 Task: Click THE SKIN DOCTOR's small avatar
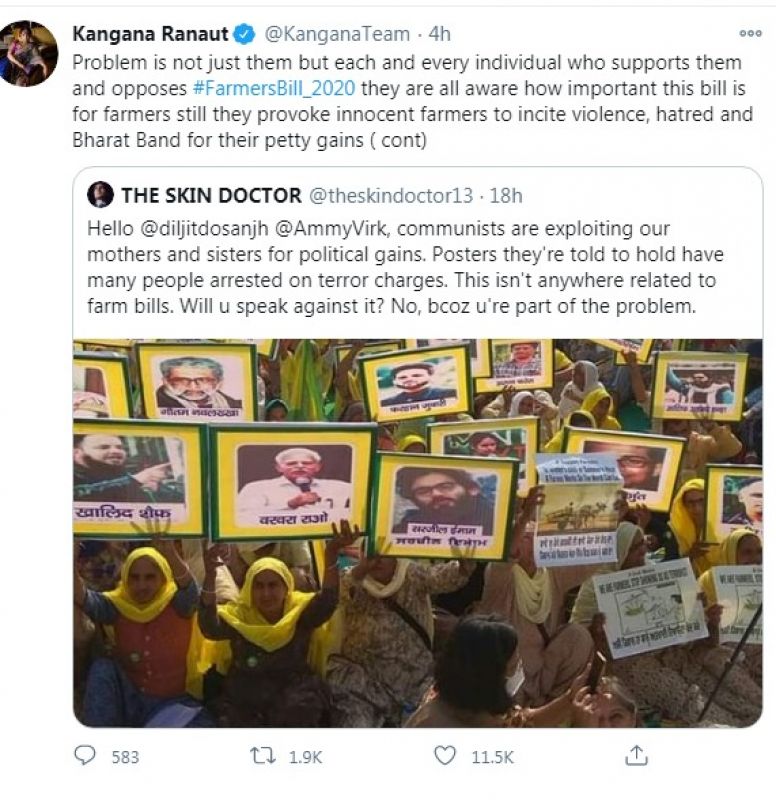click(100, 194)
